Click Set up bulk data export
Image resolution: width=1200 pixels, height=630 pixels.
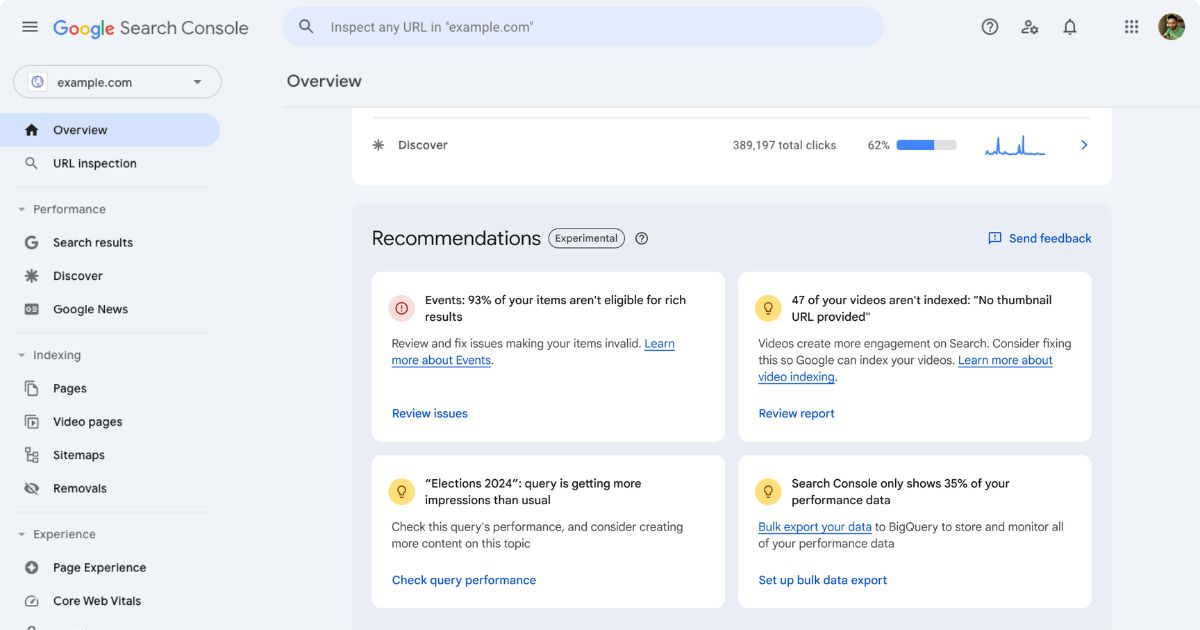[x=823, y=580]
